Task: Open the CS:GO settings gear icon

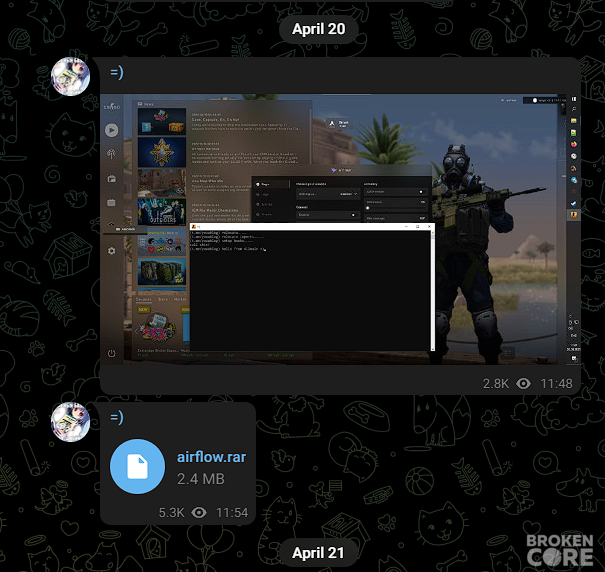Action: coord(112,251)
